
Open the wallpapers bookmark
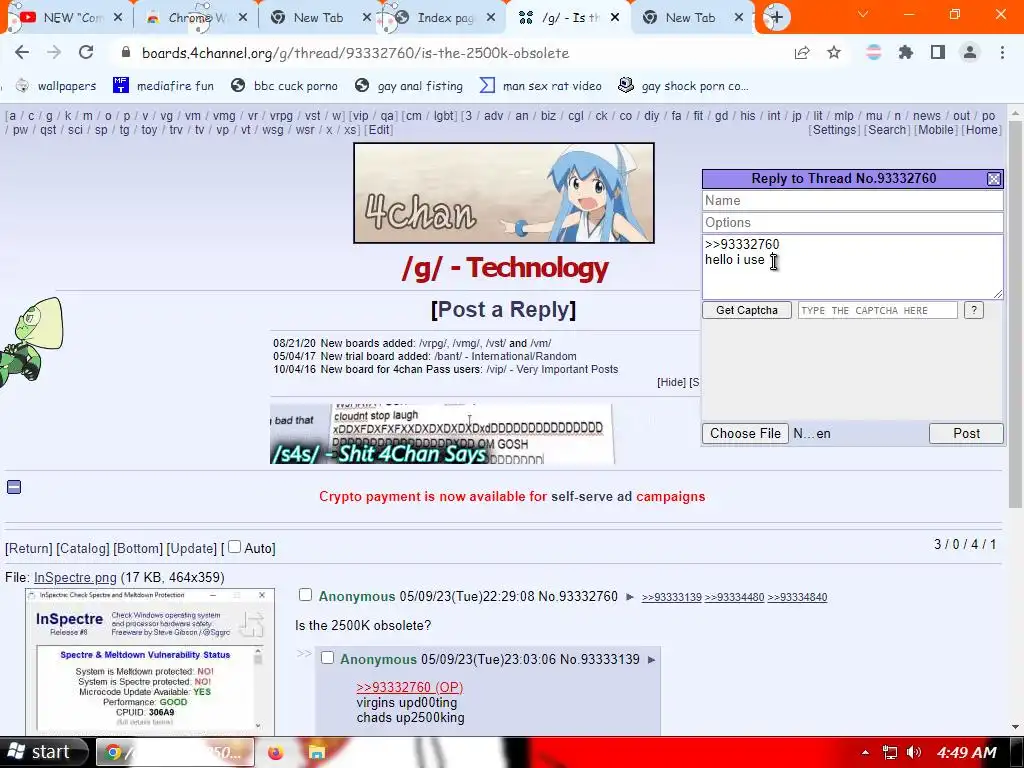56,86
